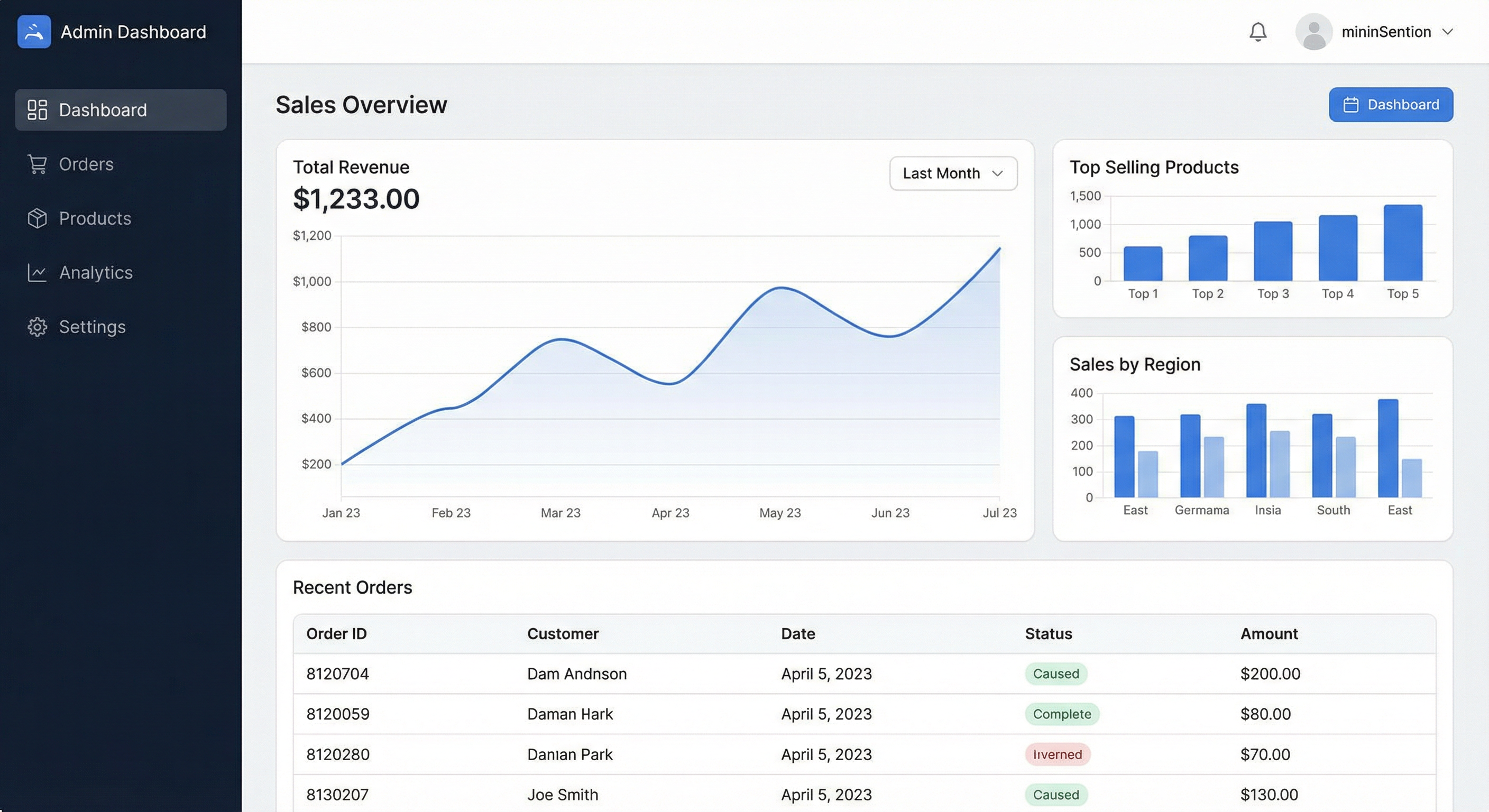Go to Orders in sidebar menu
Viewport: 1489px width, 812px height.
(x=86, y=164)
